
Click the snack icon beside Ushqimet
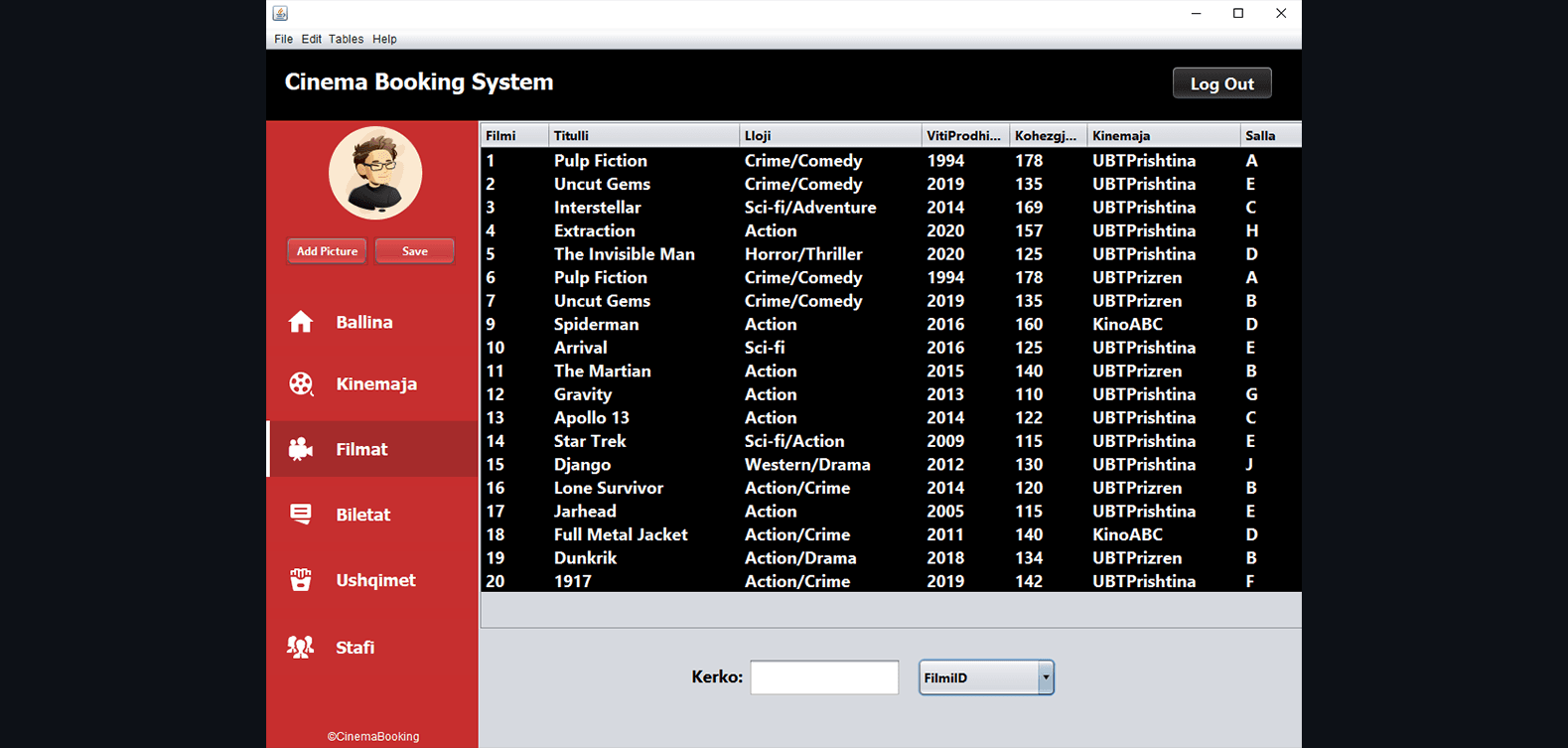coord(301,579)
